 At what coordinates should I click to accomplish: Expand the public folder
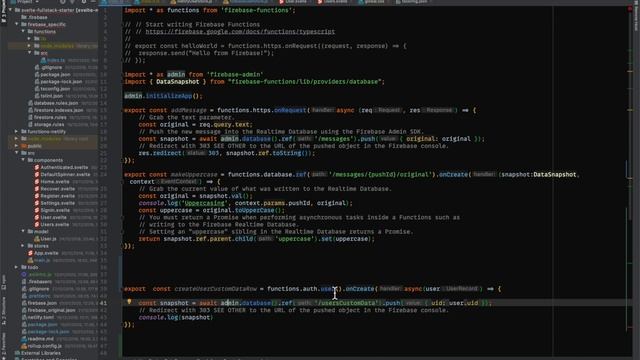click(17, 146)
